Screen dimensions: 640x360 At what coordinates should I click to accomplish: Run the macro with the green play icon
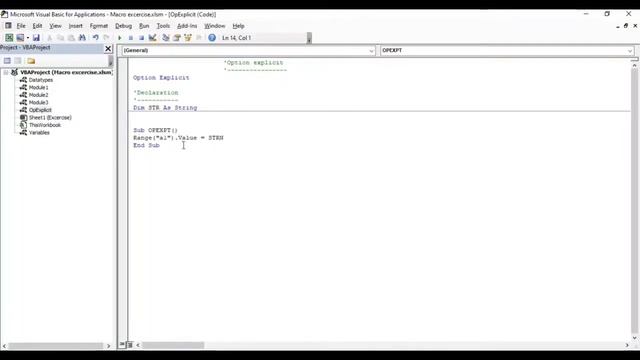pyautogui.click(x=120, y=38)
